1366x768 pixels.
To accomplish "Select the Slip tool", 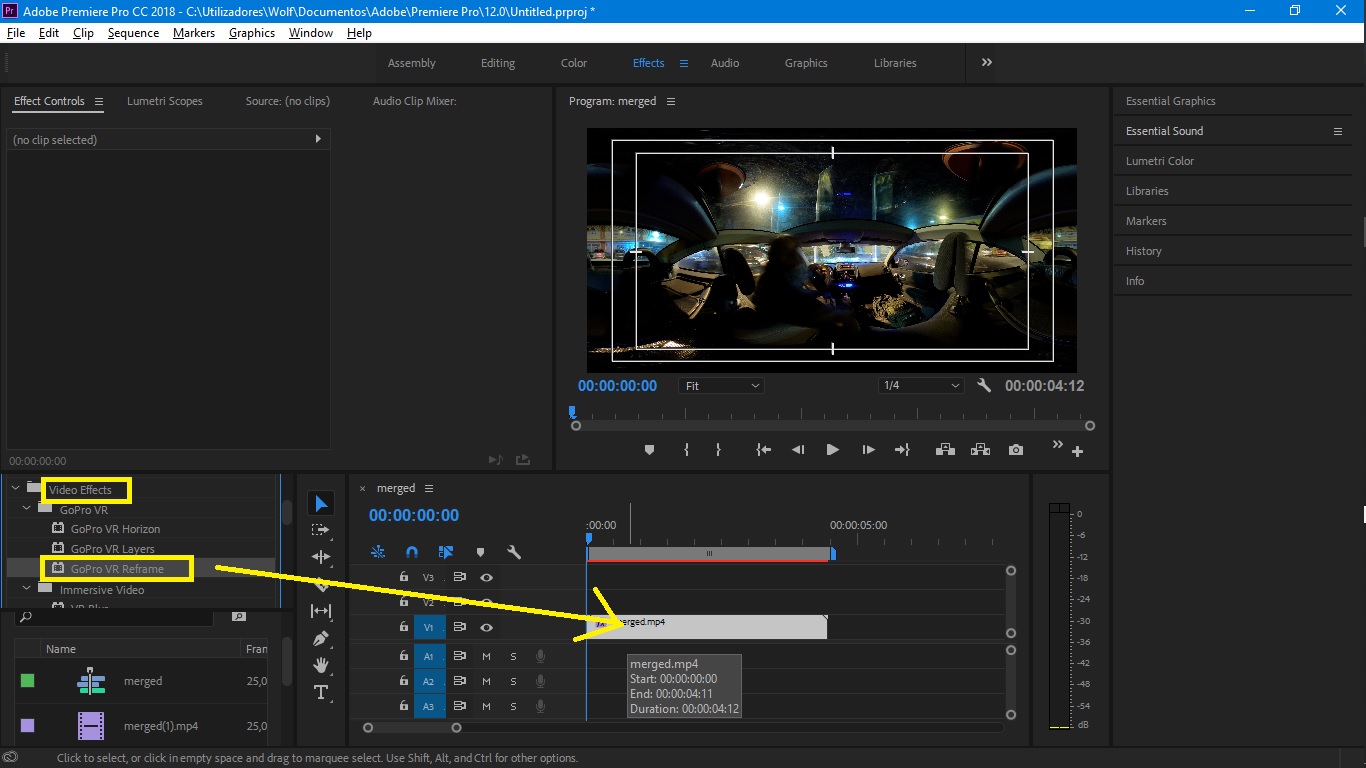I will (x=320, y=611).
